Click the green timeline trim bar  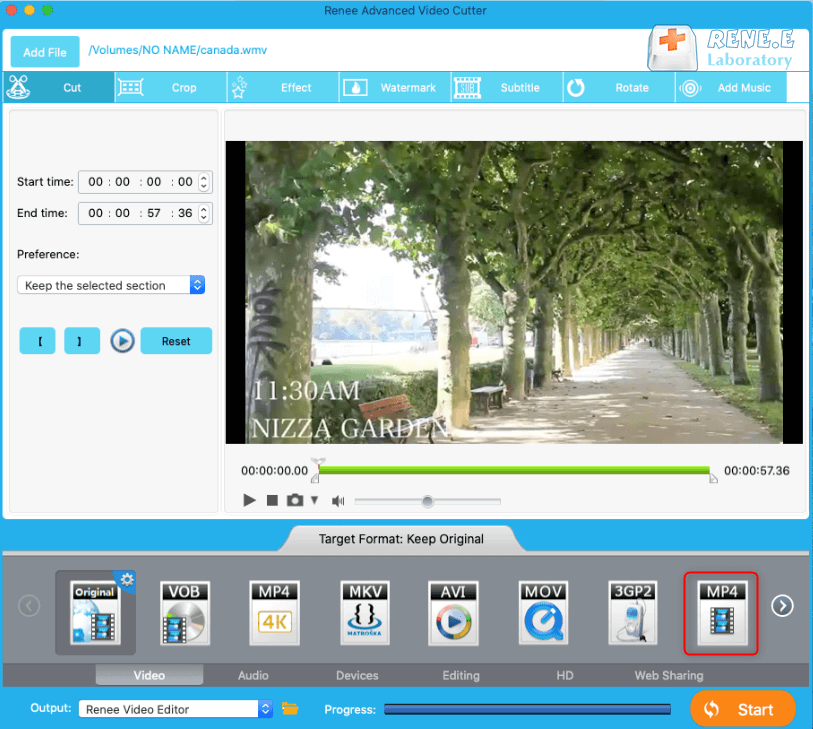tap(514, 470)
